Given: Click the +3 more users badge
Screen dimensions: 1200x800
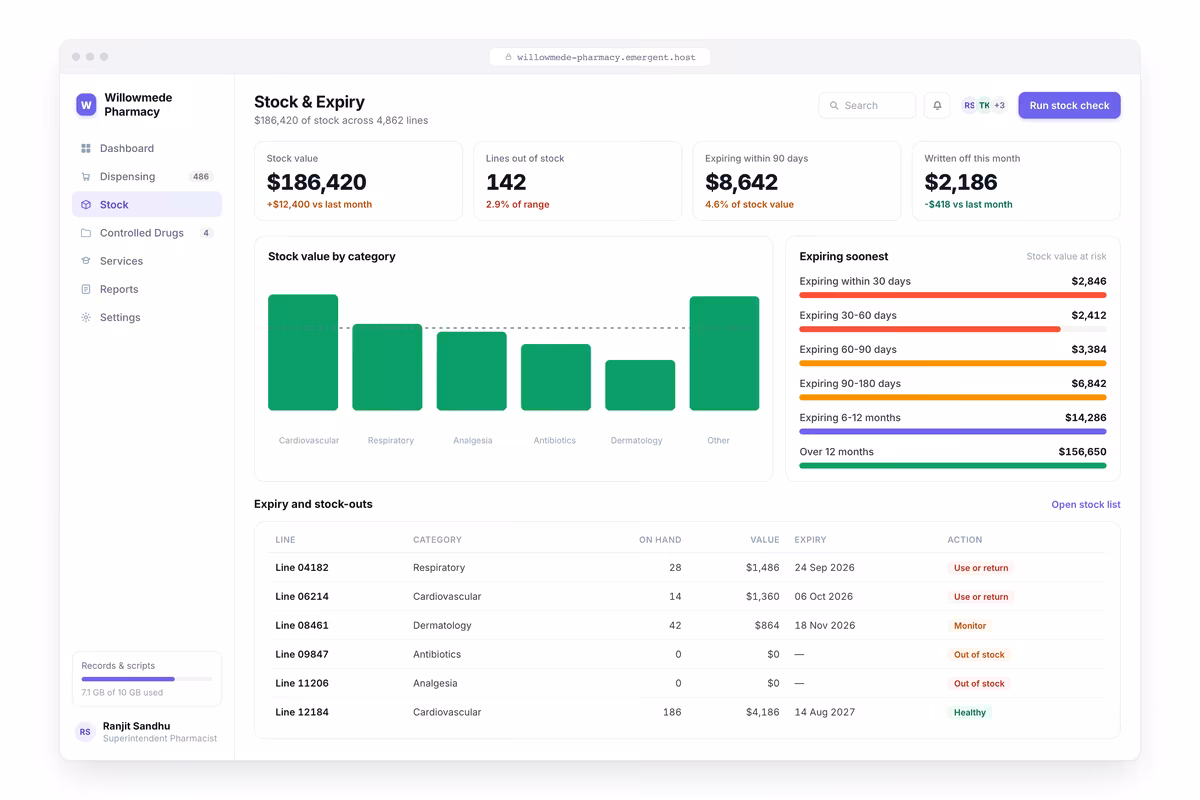Looking at the screenshot, I should (x=999, y=105).
